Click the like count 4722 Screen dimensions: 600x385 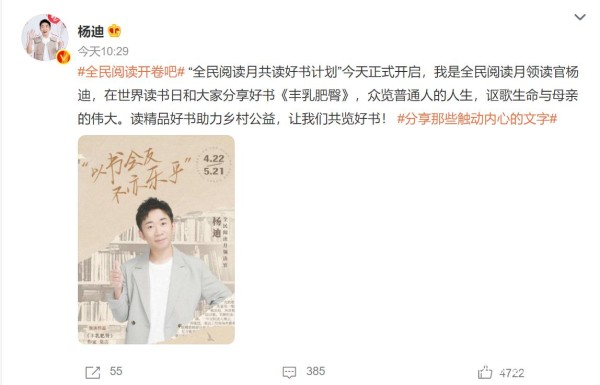coord(512,373)
